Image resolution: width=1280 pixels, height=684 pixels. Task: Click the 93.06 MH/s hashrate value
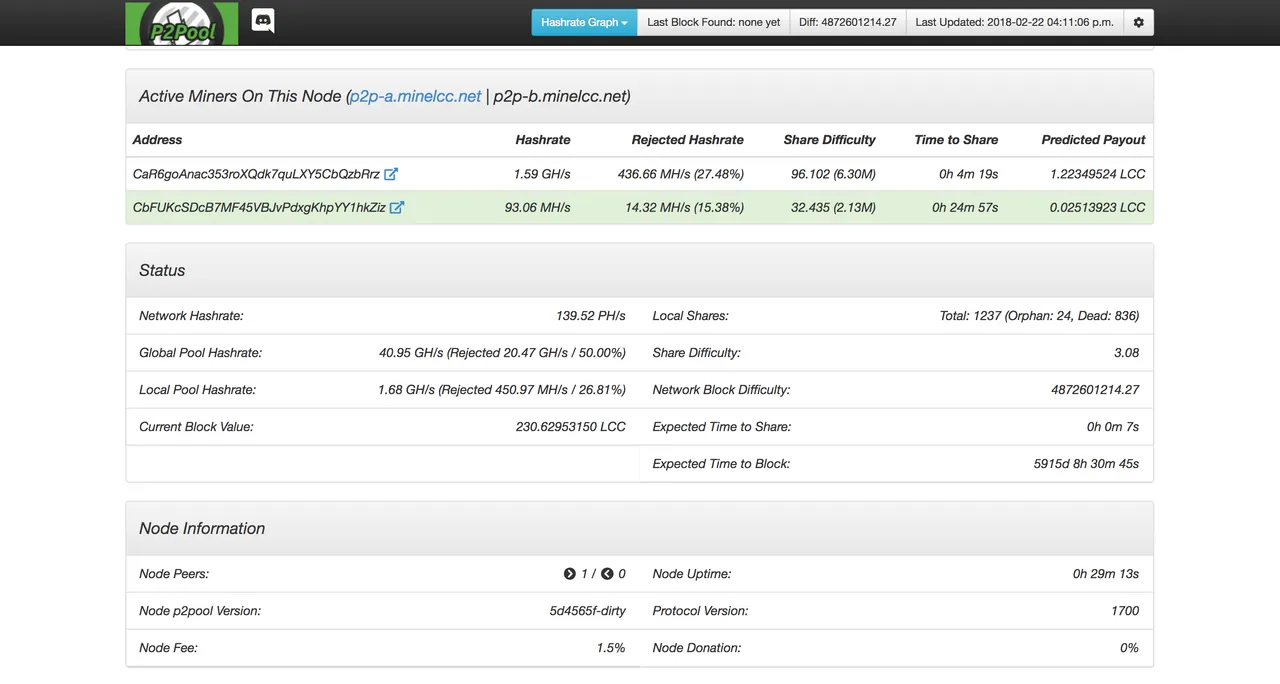538,208
